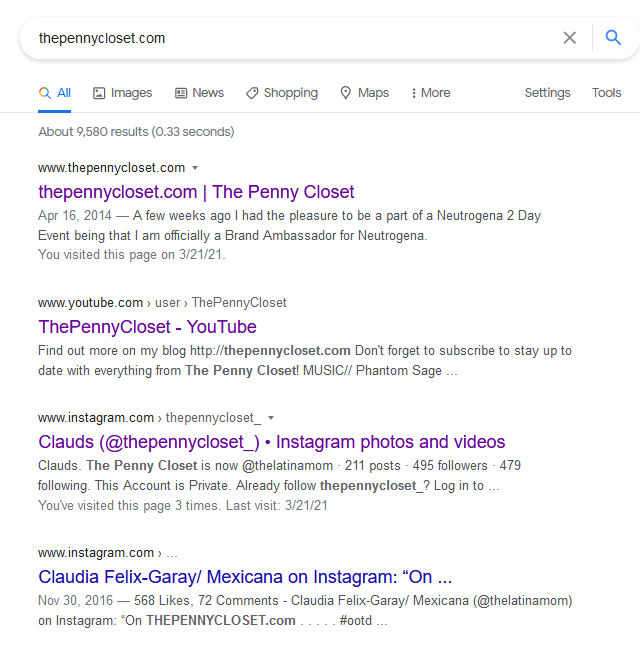The image size is (640, 654).
Task: Click the www.thepennycloset.com URL text
Action: click(x=111, y=168)
